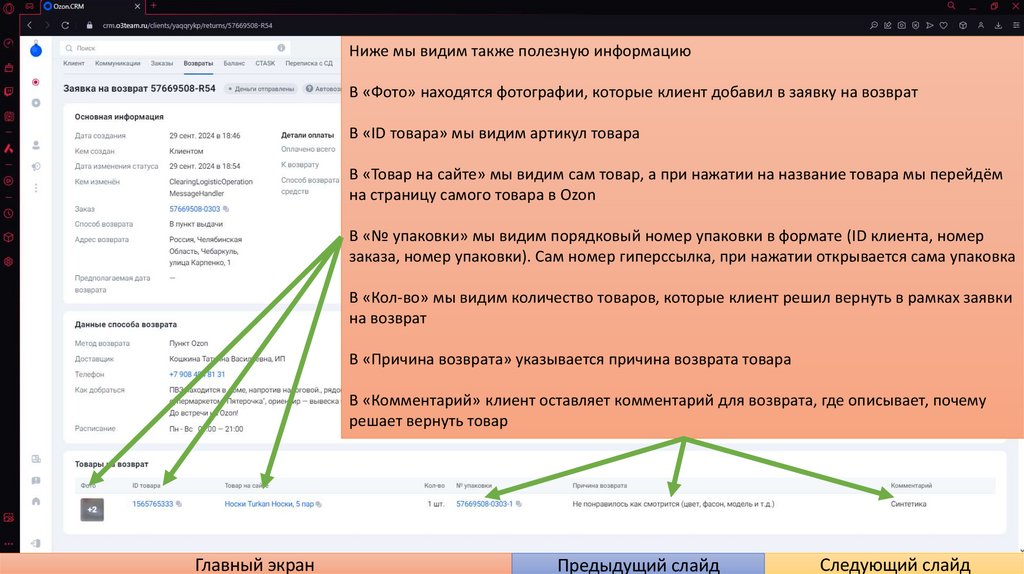Open a new browser tab with plus

point(153,6)
